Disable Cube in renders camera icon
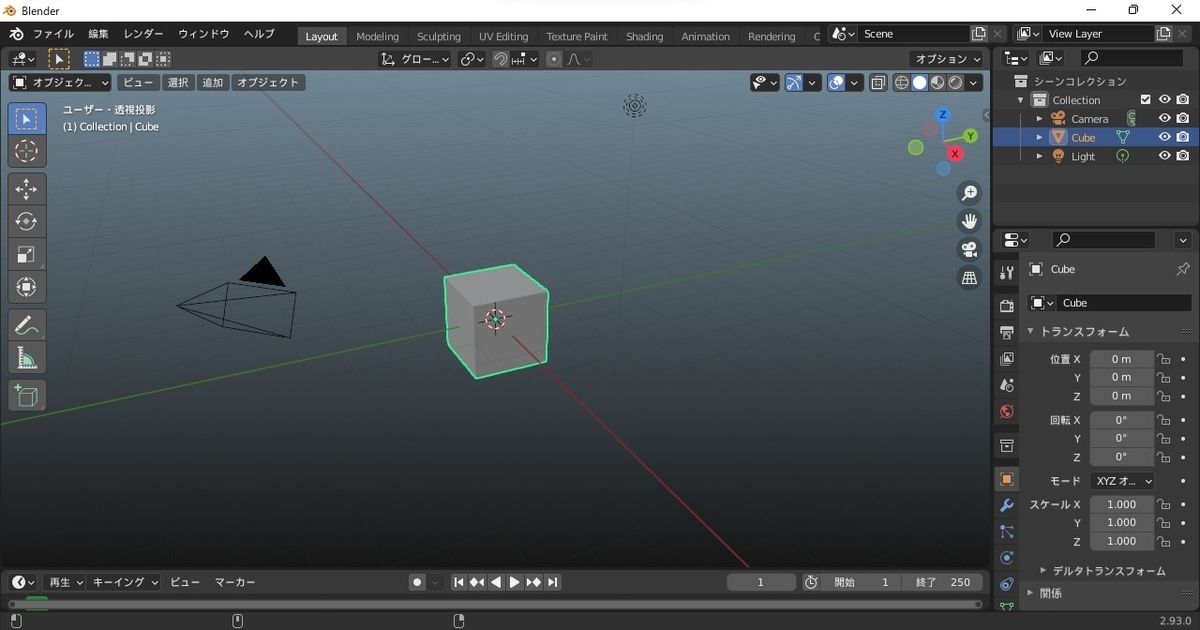The width and height of the screenshot is (1200, 630). (1183, 137)
